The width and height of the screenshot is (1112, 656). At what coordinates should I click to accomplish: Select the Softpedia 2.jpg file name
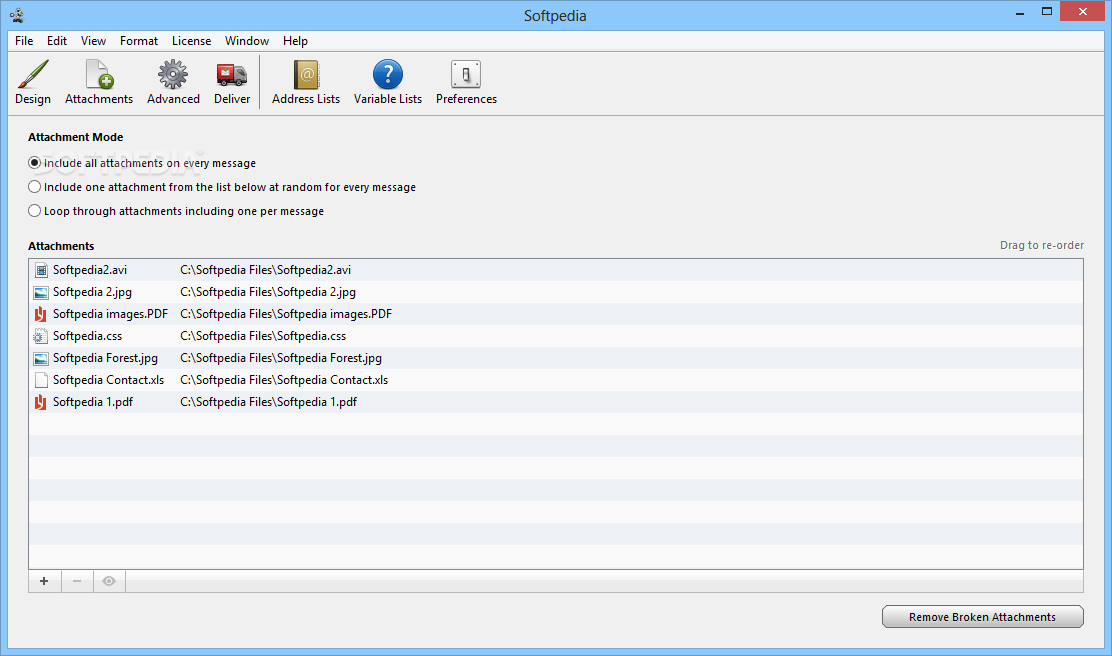tap(92, 292)
